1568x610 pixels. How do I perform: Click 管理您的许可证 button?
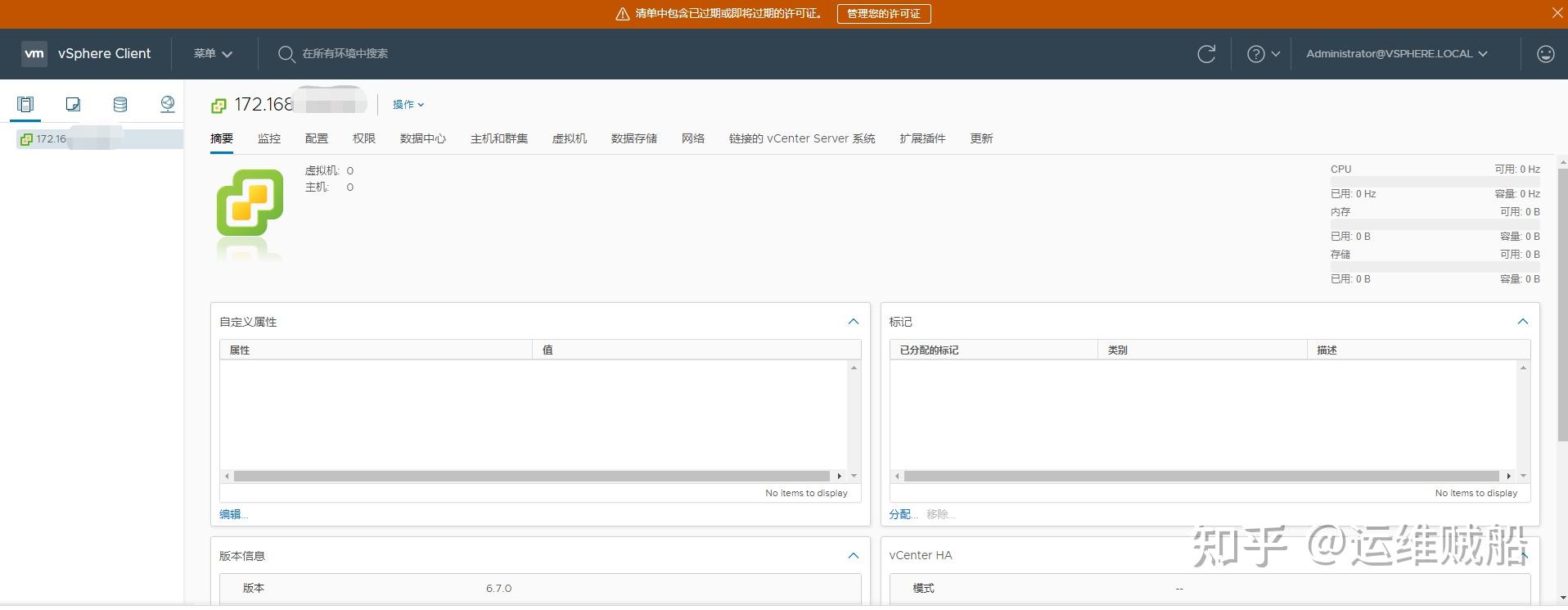click(x=884, y=14)
